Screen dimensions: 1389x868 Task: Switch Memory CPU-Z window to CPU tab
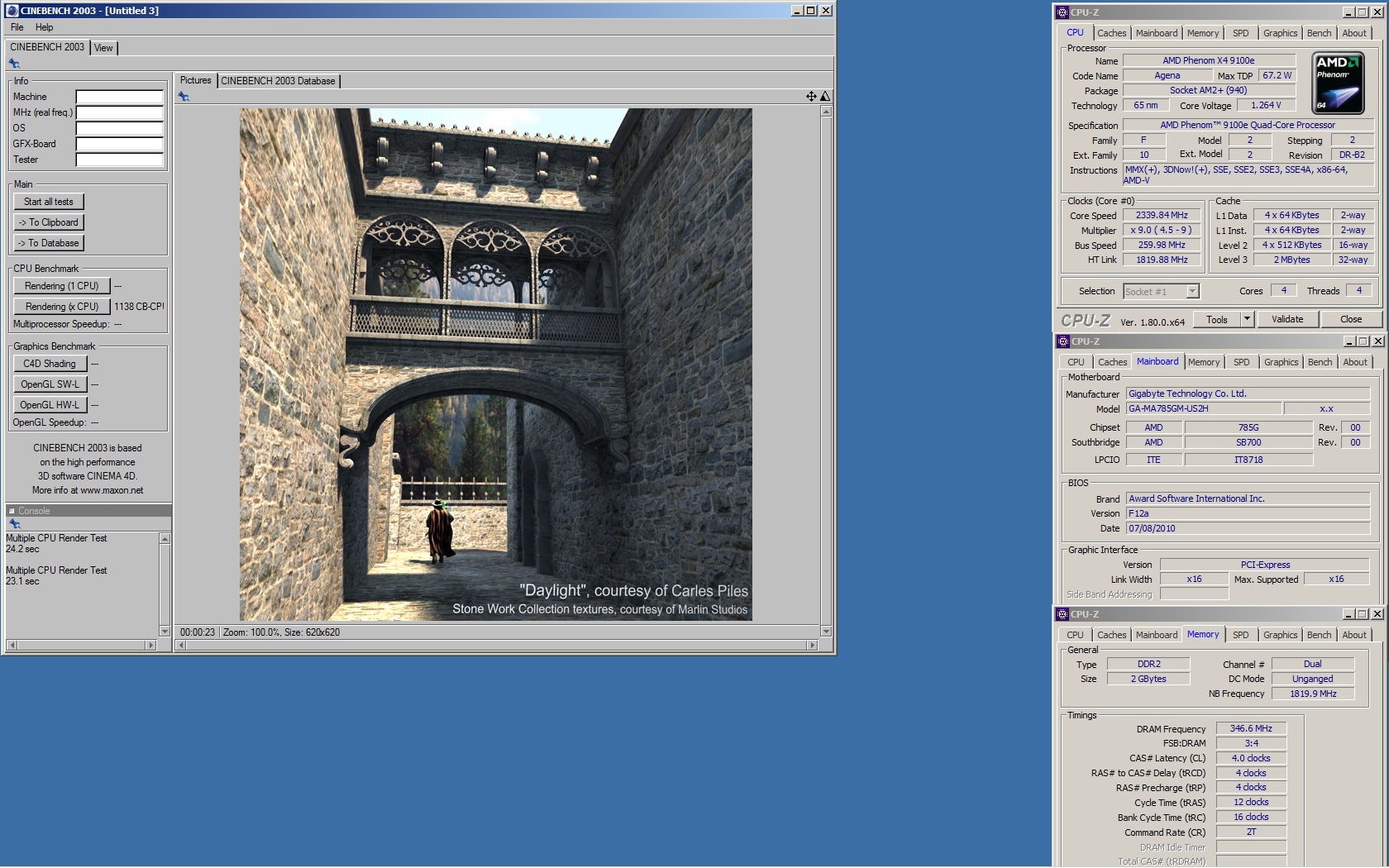click(1075, 635)
